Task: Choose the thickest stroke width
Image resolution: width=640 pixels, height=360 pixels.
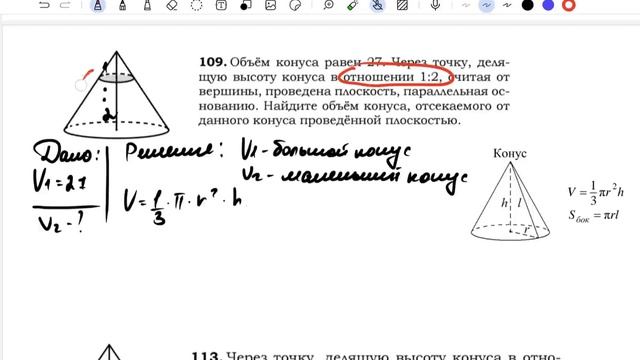Action: pyautogui.click(x=507, y=5)
